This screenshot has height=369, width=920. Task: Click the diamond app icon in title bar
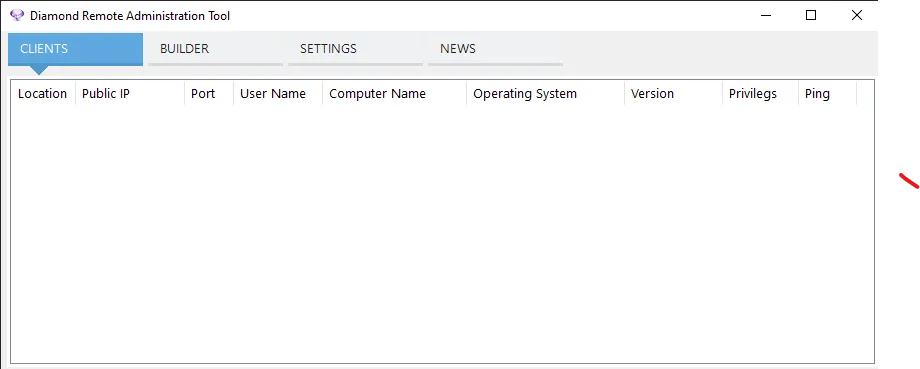[x=17, y=16]
